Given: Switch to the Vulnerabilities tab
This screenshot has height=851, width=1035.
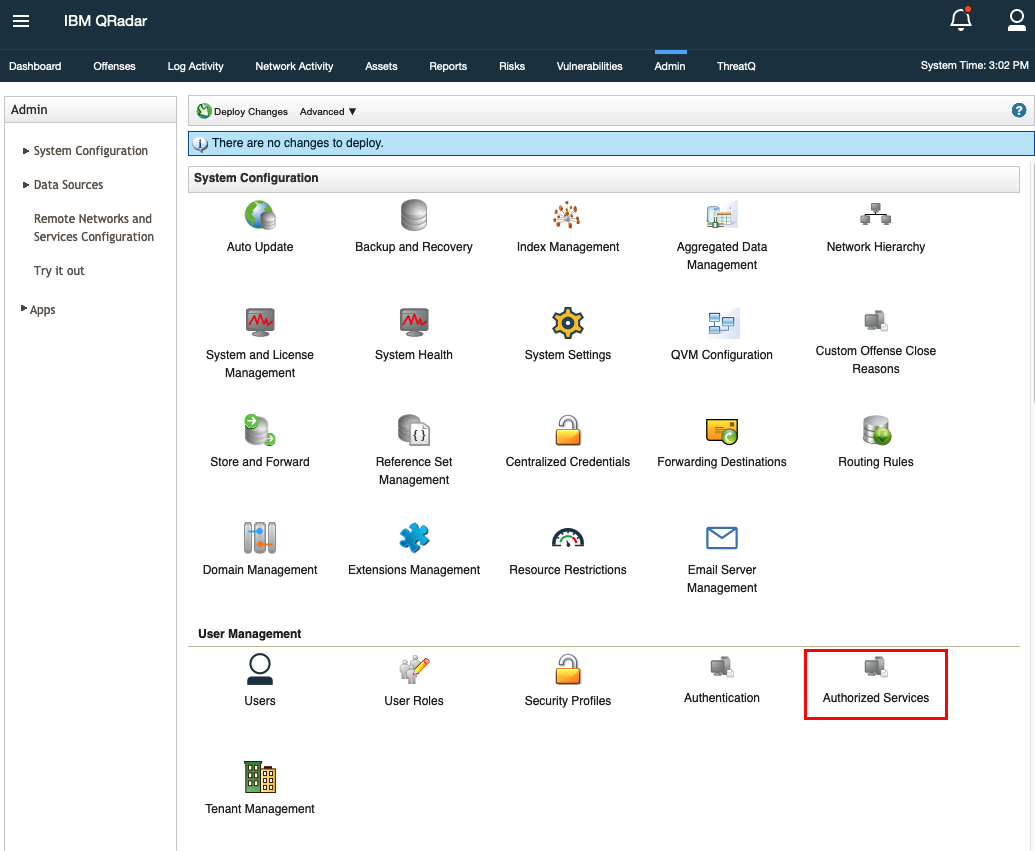Looking at the screenshot, I should (x=589, y=66).
